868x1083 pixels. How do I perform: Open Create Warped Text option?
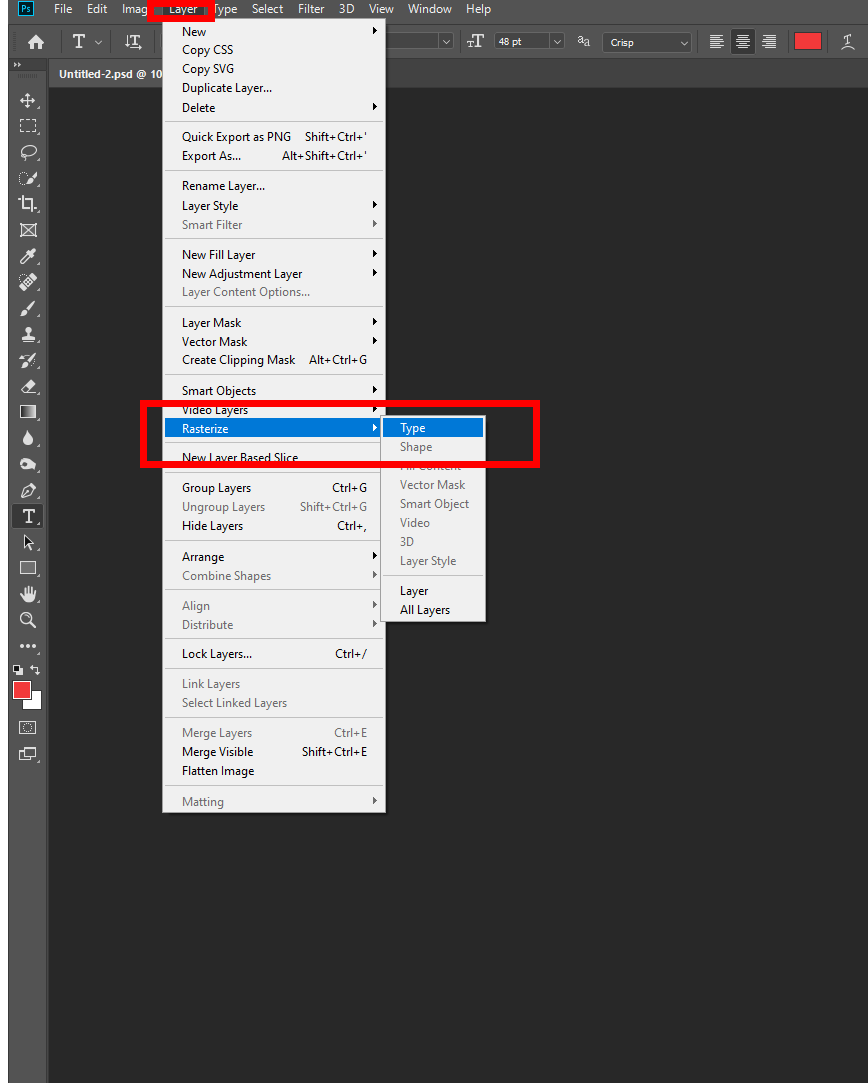pyautogui.click(x=848, y=42)
